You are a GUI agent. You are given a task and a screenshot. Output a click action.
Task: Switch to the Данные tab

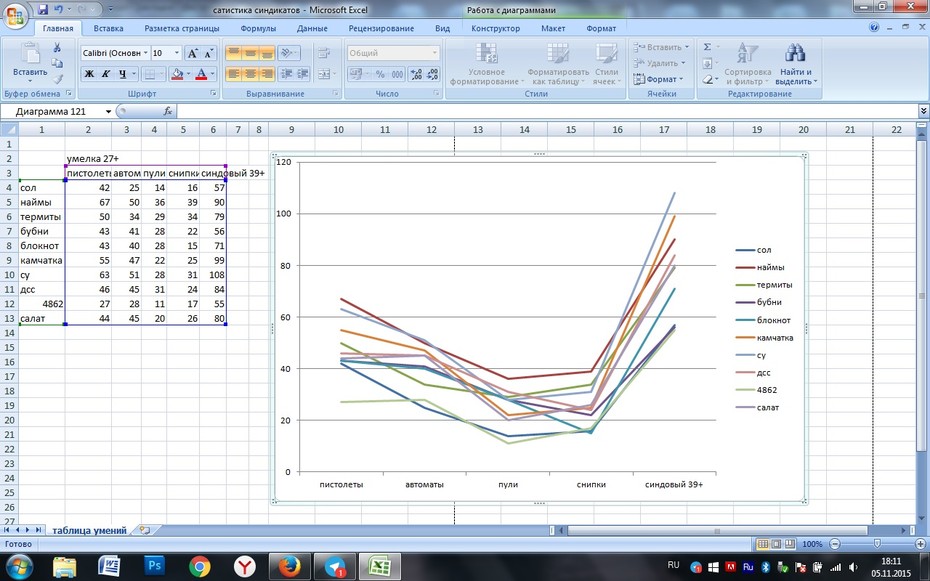click(312, 28)
